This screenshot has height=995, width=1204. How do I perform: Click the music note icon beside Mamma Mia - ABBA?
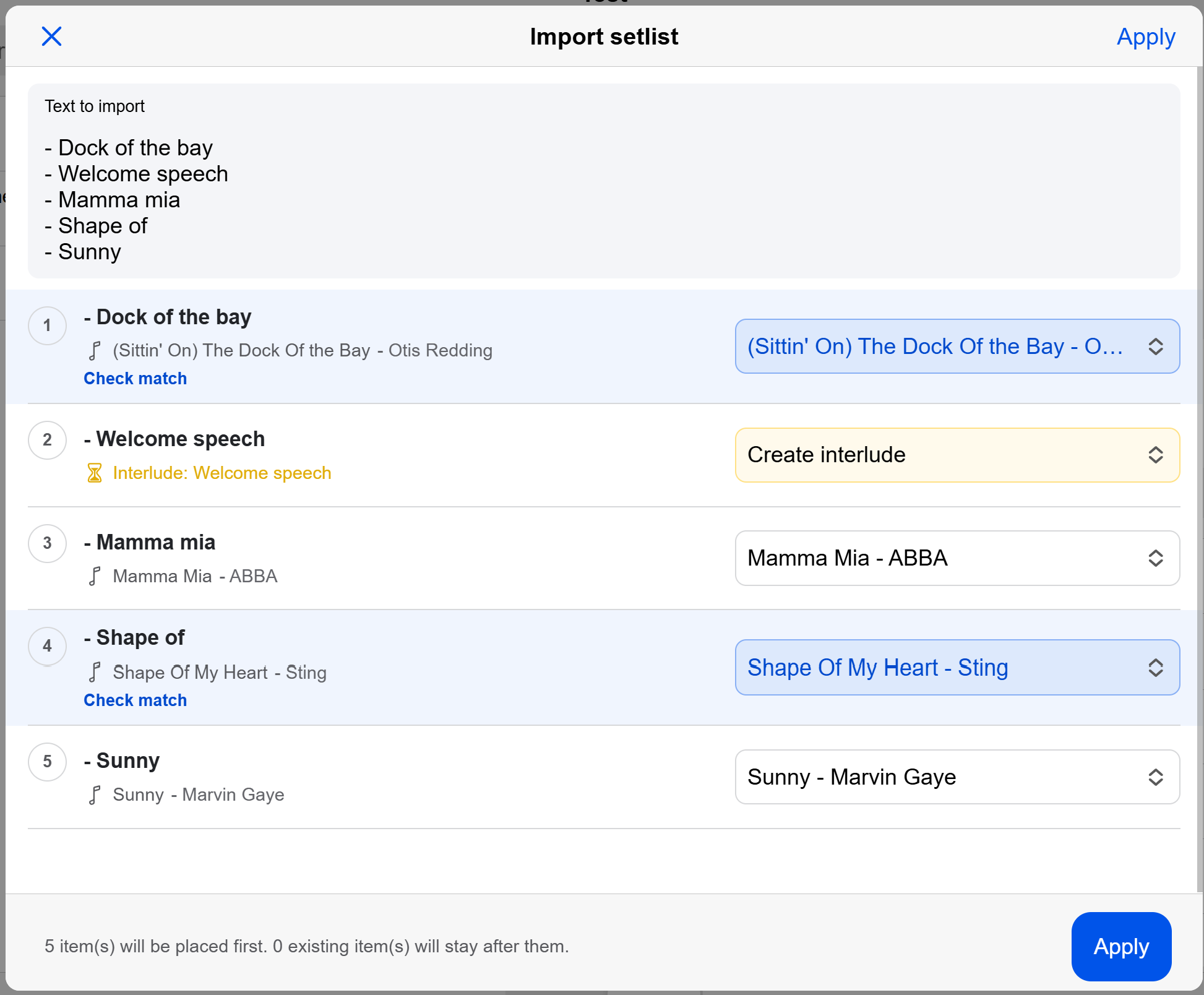95,576
